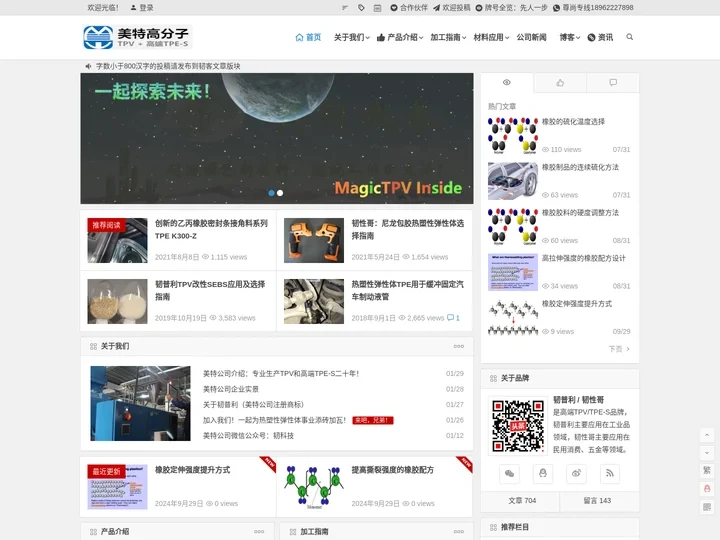This screenshot has width=720, height=540.
Task: Expand the 产品介绍 navigation dropdown
Action: pos(400,37)
